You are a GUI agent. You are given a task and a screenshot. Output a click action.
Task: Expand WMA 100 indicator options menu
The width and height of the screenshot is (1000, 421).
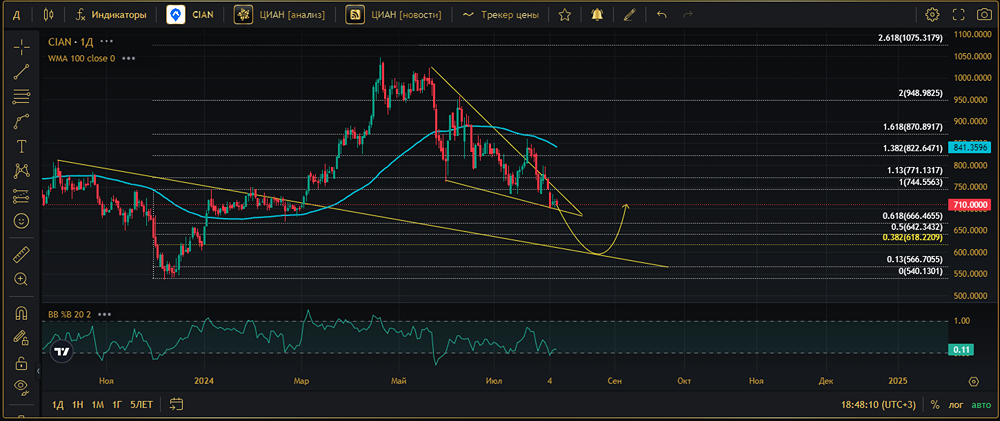point(129,58)
